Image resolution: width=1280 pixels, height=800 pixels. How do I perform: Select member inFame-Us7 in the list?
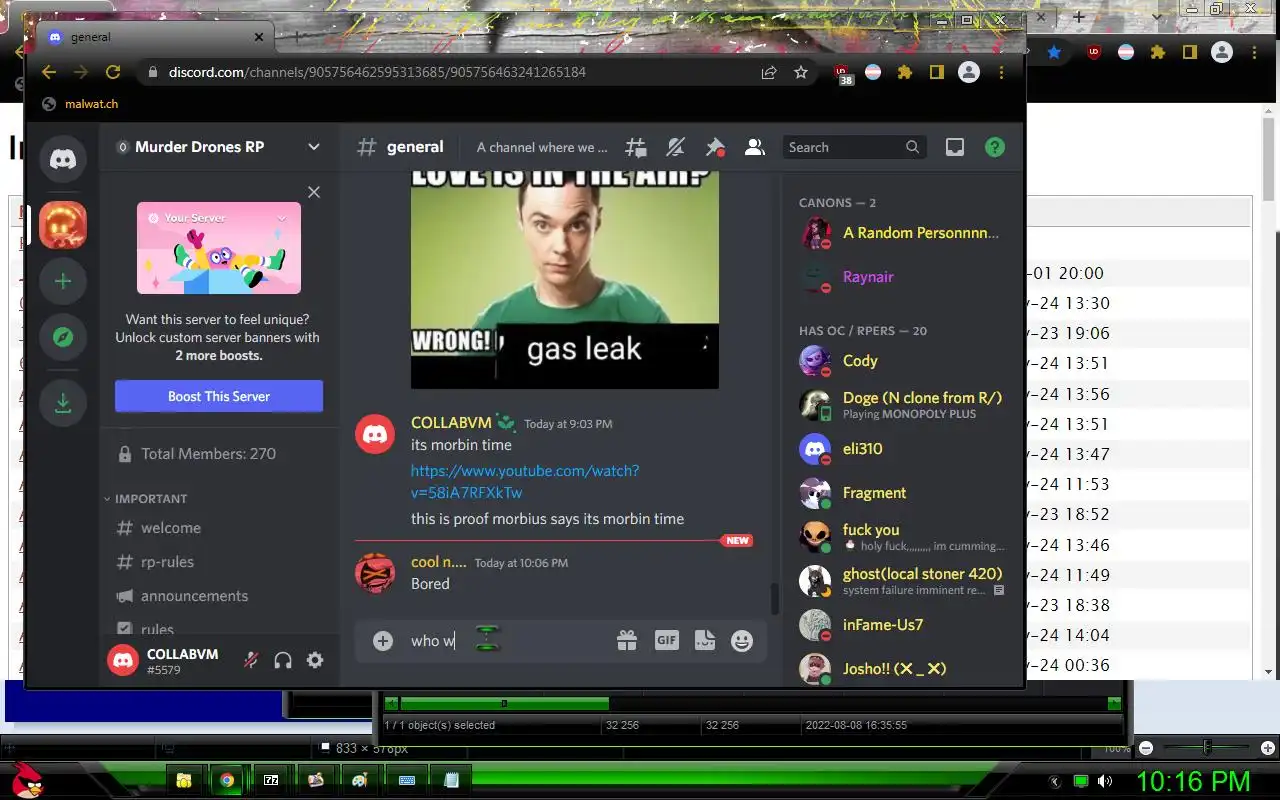tap(901, 625)
